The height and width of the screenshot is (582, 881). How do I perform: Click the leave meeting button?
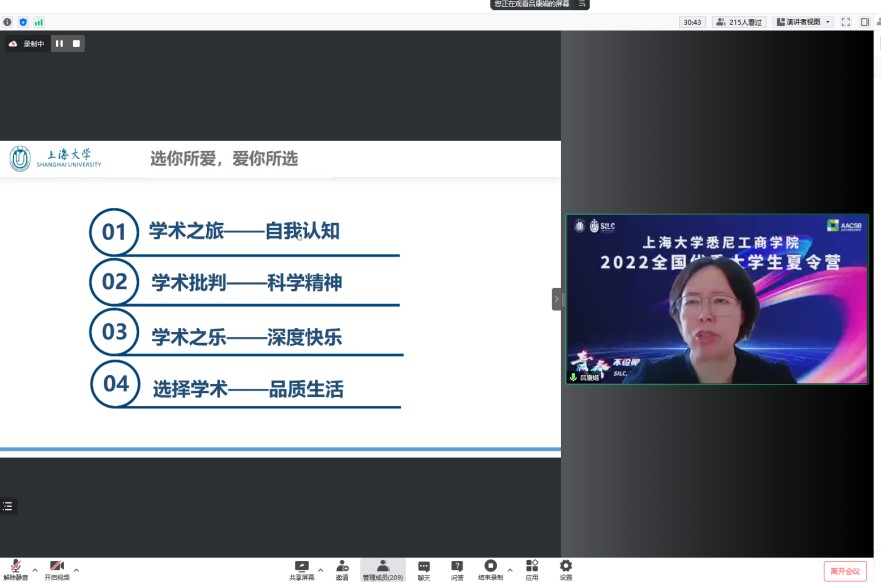pos(845,571)
